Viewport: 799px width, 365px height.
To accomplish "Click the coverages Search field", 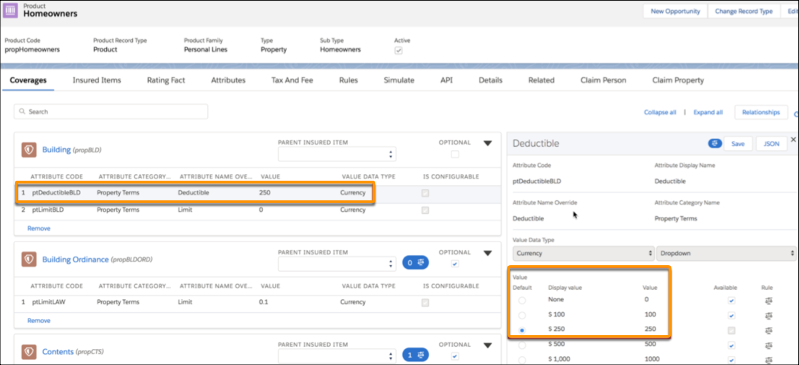I will pyautogui.click(x=111, y=111).
